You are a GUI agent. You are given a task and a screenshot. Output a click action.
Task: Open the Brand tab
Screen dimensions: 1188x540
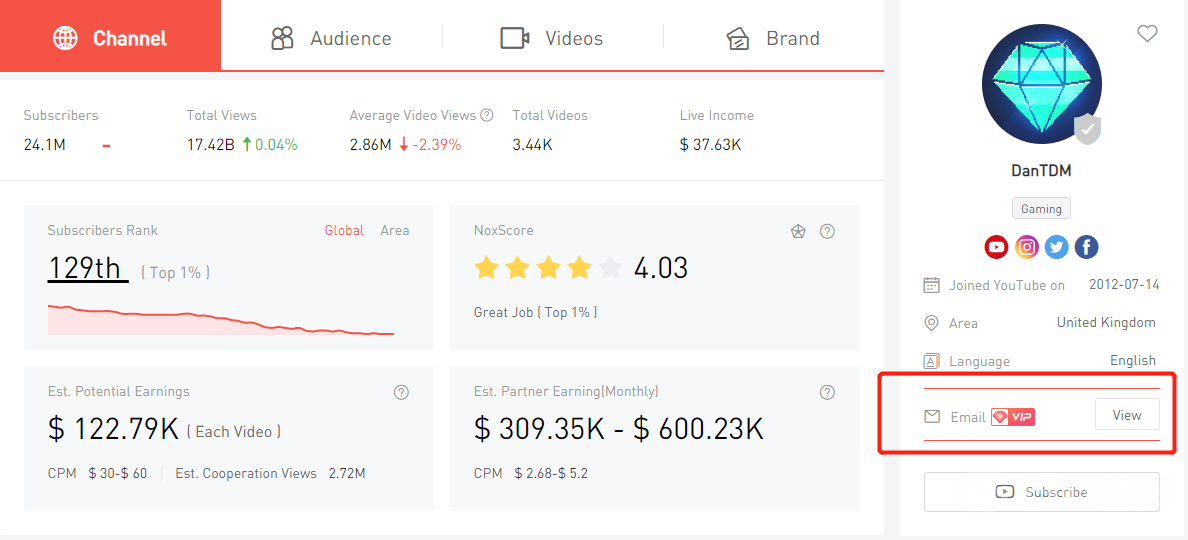click(773, 38)
